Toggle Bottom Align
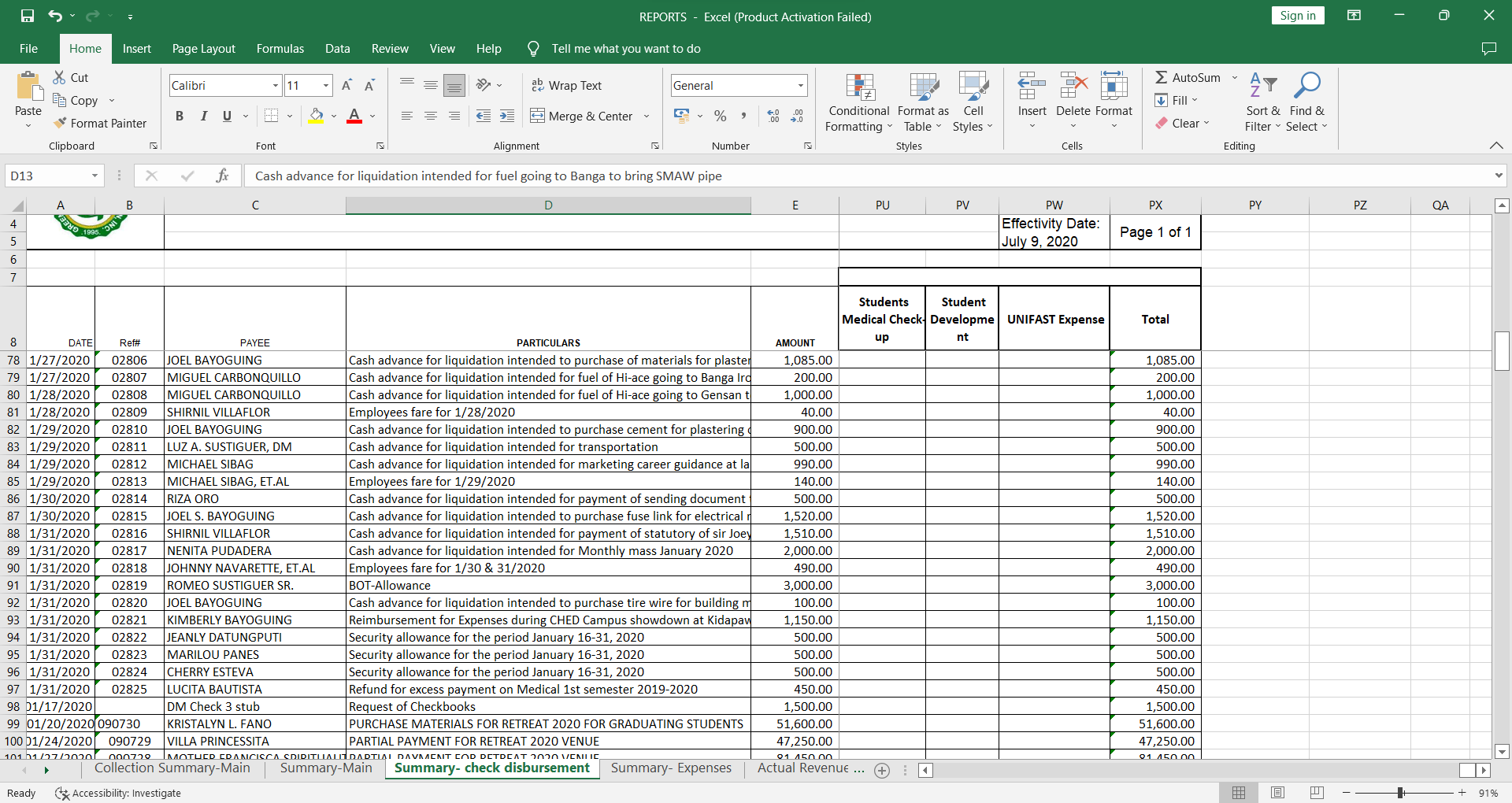The height and width of the screenshot is (803, 1512). [x=454, y=85]
